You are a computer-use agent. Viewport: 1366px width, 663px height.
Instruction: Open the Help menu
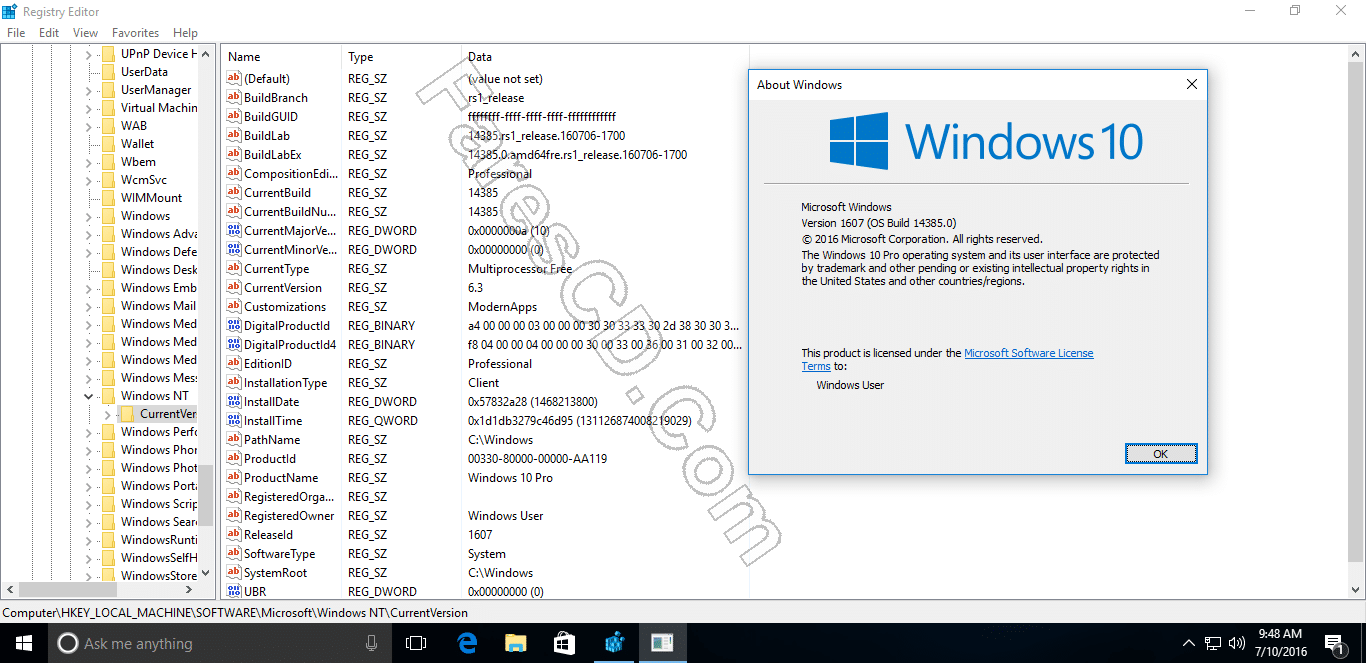pyautogui.click(x=185, y=33)
